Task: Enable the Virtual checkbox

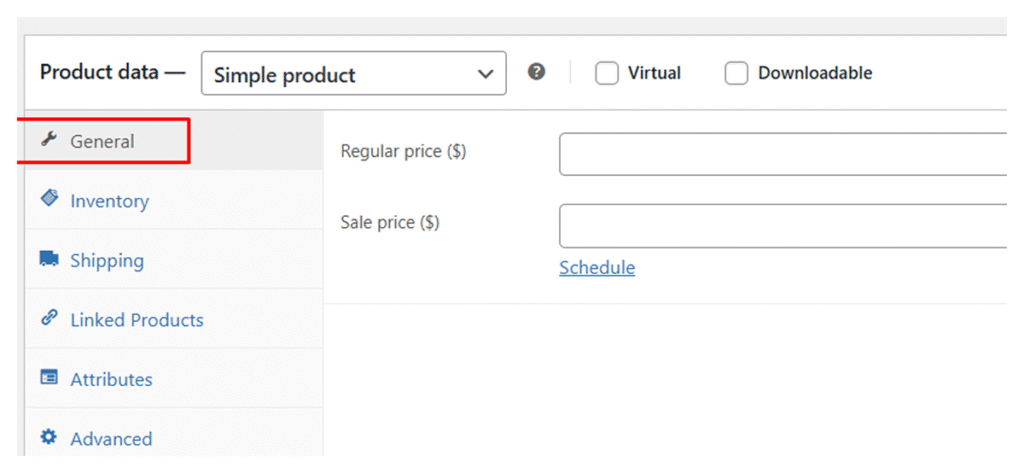Action: click(607, 74)
